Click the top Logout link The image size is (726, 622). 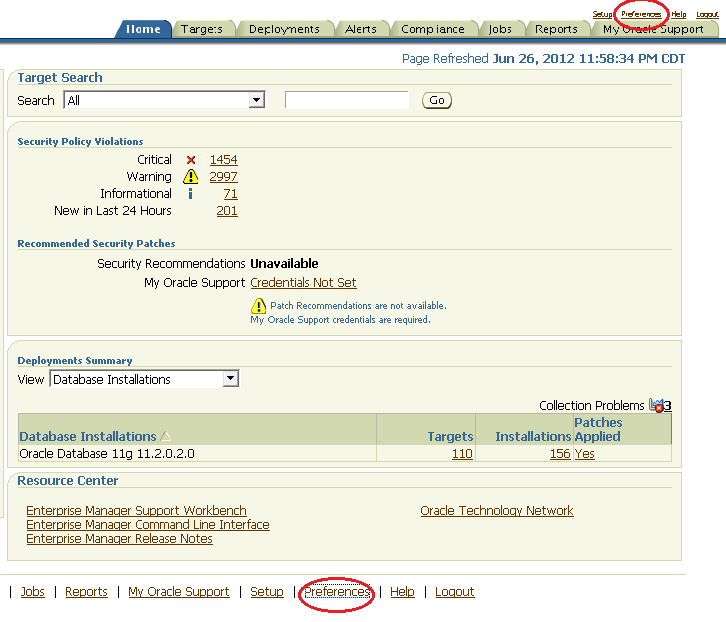pos(707,14)
